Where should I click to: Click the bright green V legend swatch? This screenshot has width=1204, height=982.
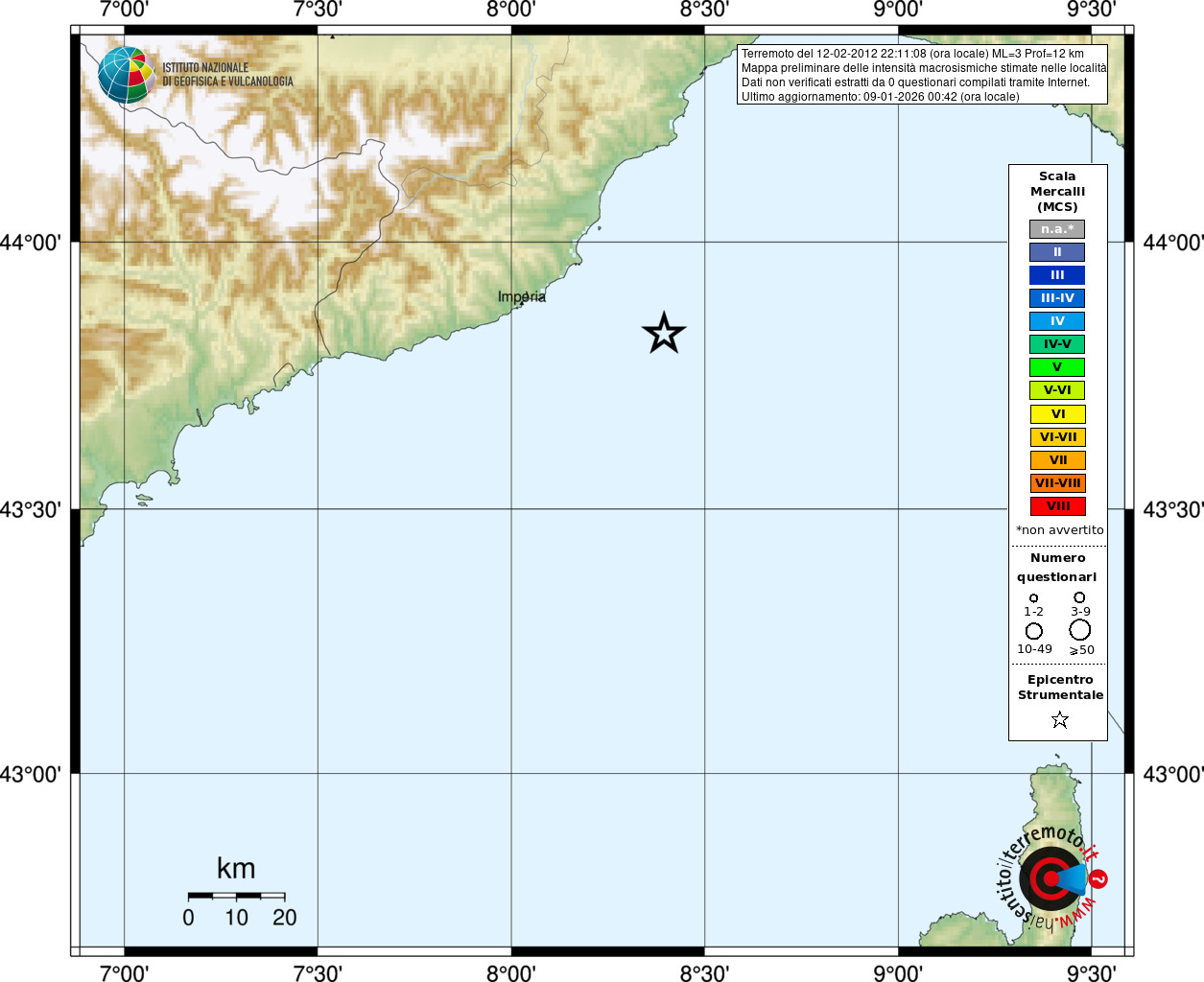coord(1057,367)
